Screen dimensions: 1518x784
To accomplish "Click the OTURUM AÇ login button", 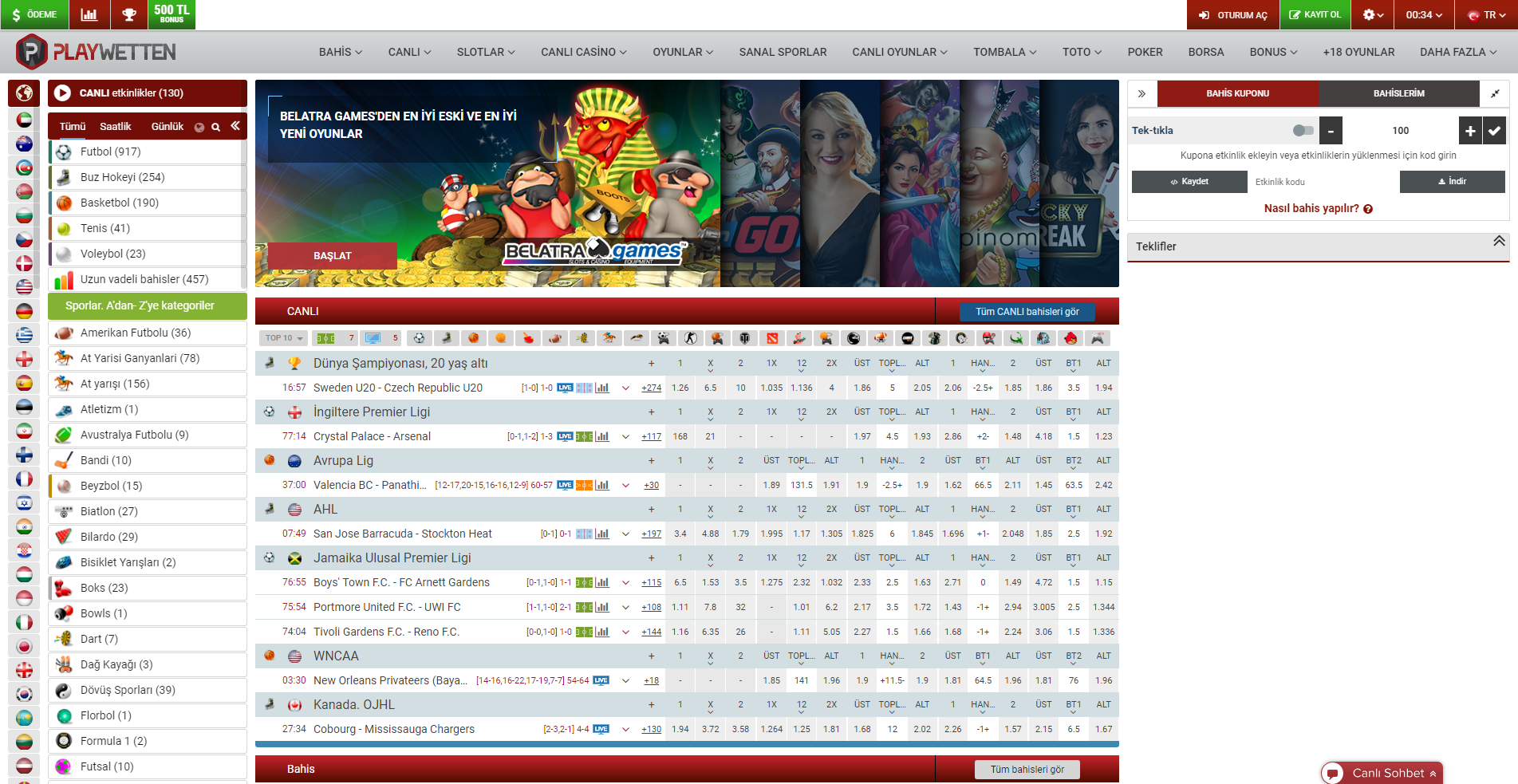I will [1233, 14].
